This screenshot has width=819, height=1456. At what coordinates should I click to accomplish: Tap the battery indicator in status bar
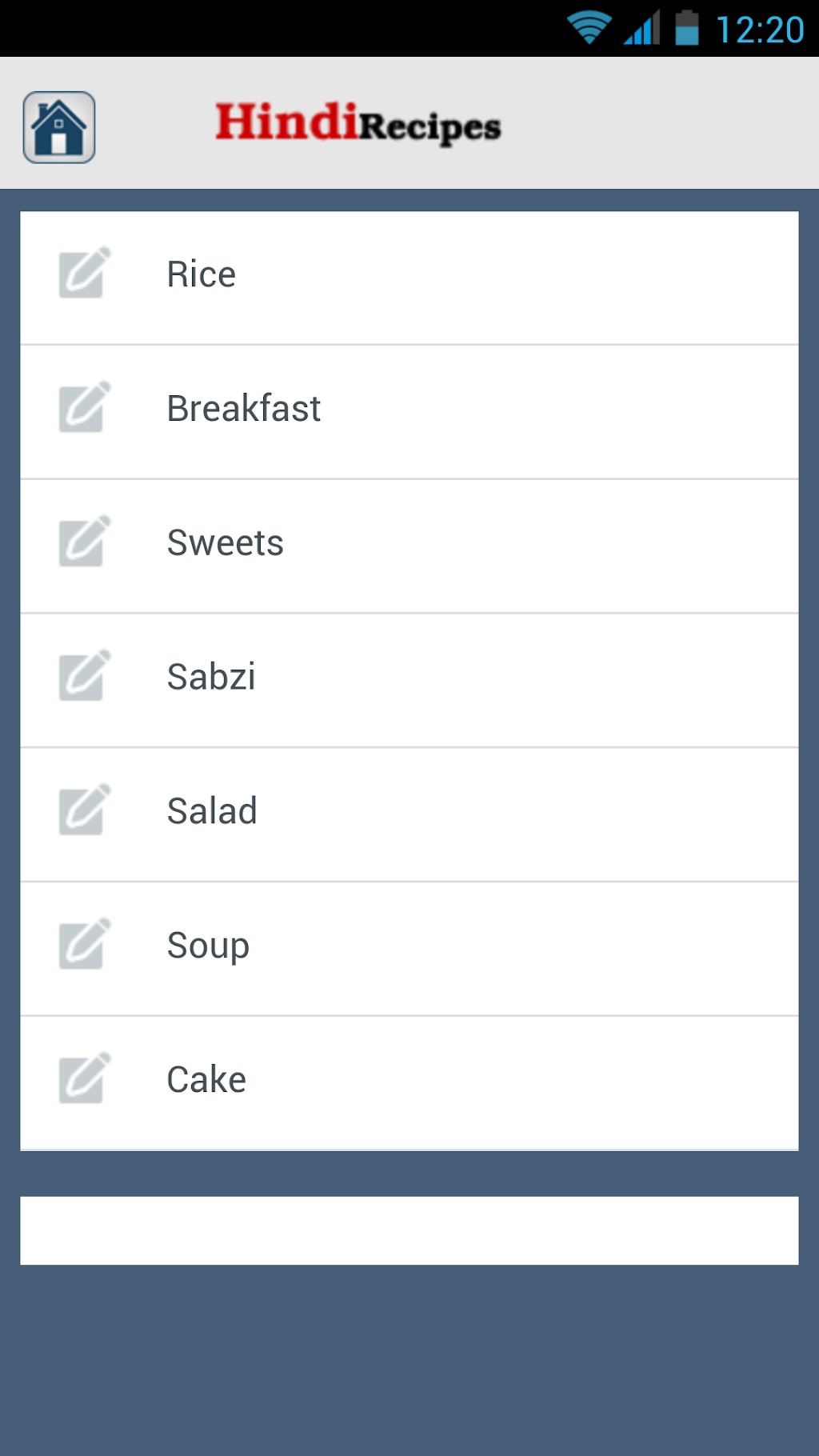click(x=686, y=28)
